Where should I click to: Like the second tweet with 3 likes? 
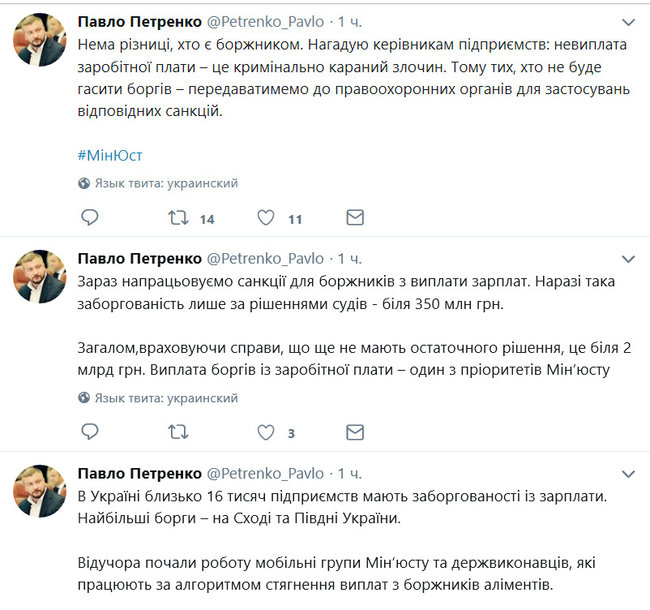tap(266, 432)
